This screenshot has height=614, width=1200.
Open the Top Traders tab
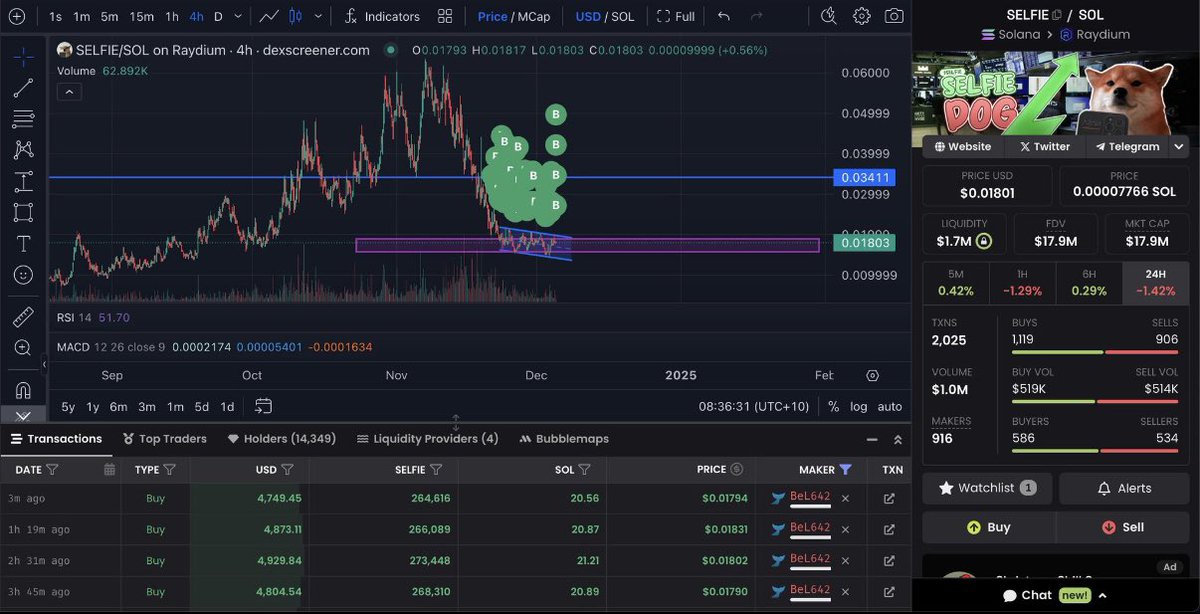pyautogui.click(x=165, y=439)
